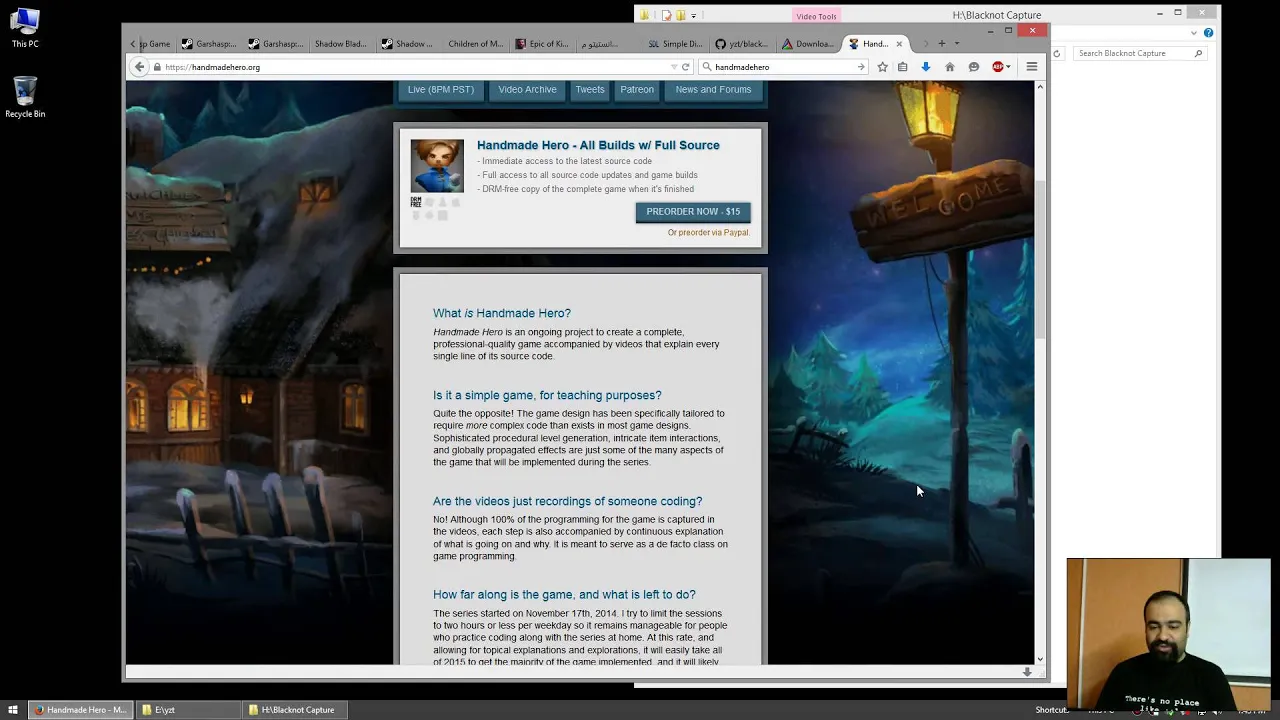Click the scrollbar down arrow
1280x720 pixels.
[1040, 658]
